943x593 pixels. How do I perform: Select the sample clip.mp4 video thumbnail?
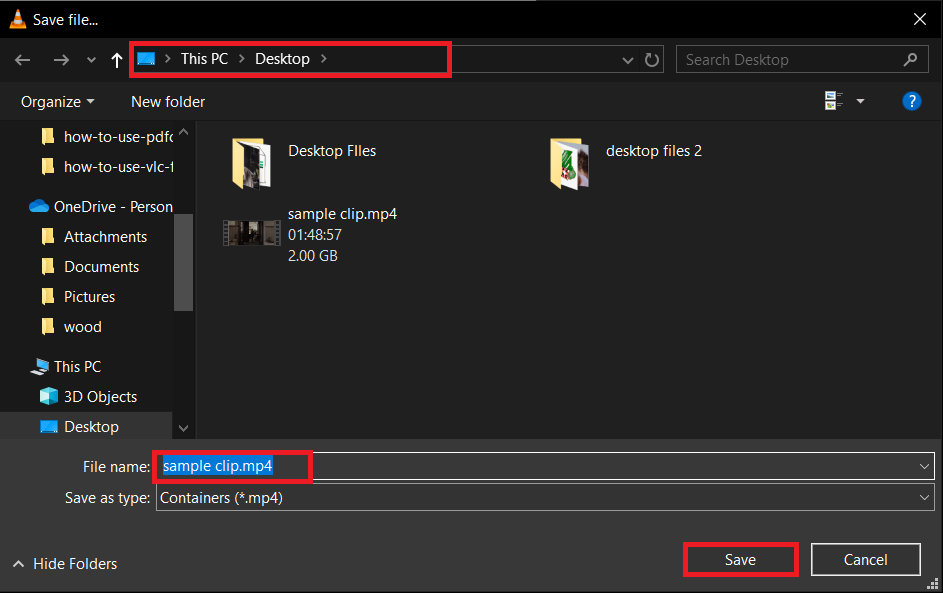[x=251, y=232]
